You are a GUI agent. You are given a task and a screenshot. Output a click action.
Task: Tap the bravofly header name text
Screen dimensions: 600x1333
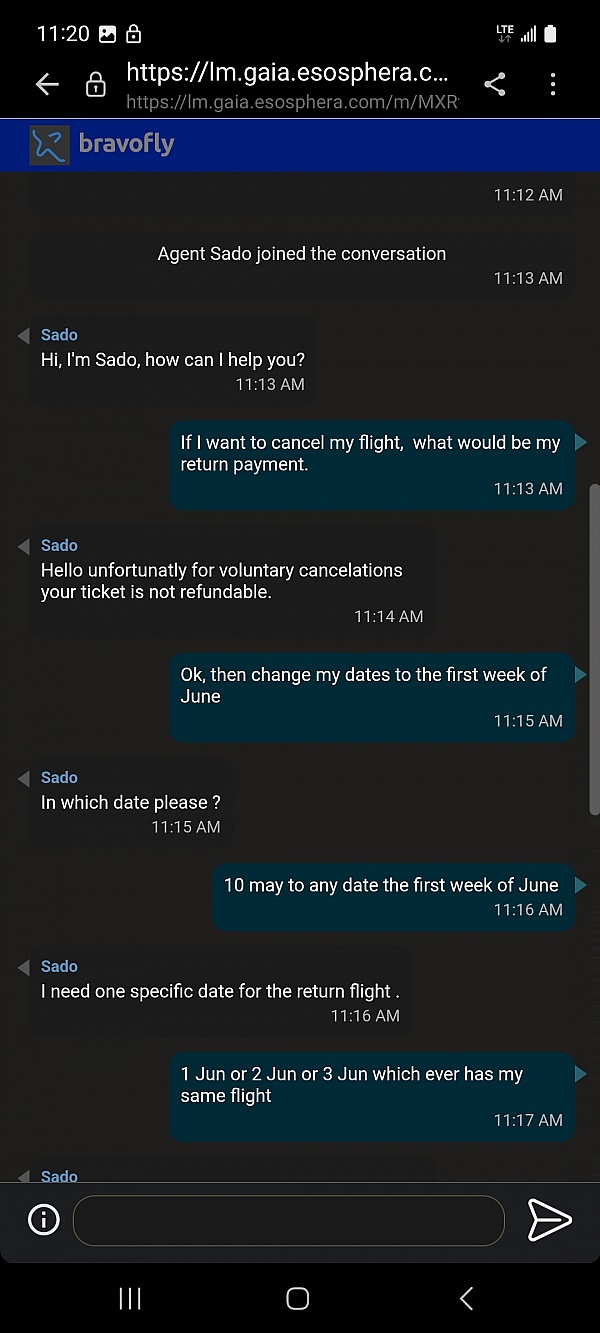126,145
